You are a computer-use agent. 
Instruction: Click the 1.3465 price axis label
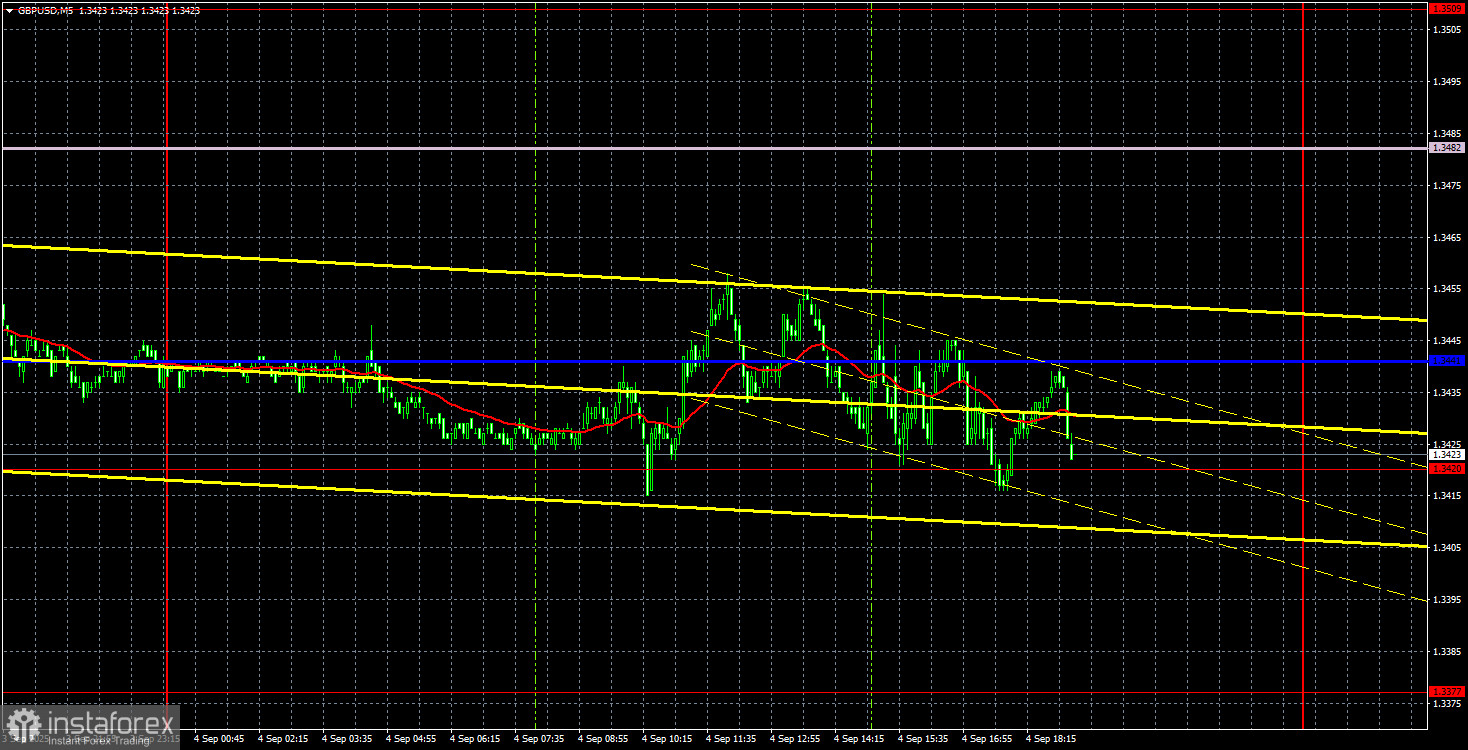pos(1447,238)
